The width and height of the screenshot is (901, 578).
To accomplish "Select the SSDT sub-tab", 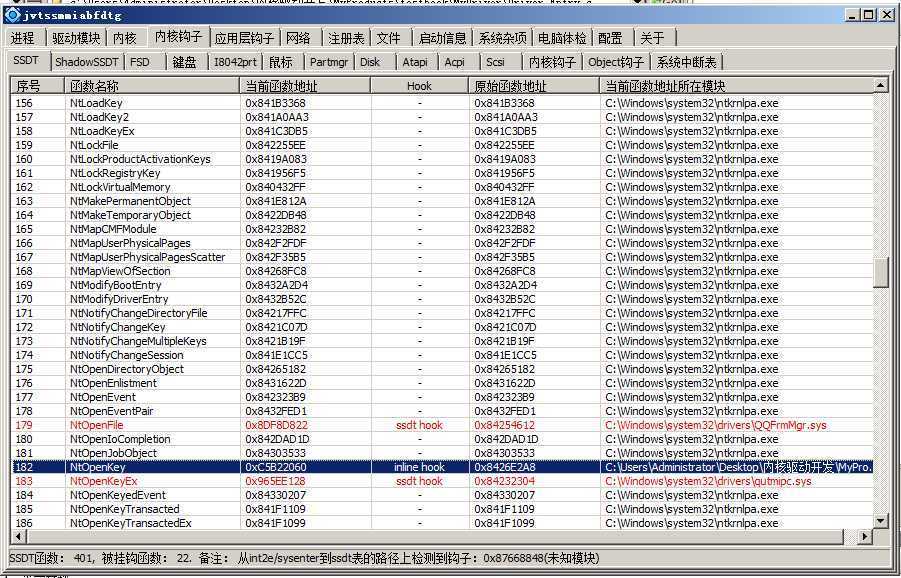I will coord(26,60).
